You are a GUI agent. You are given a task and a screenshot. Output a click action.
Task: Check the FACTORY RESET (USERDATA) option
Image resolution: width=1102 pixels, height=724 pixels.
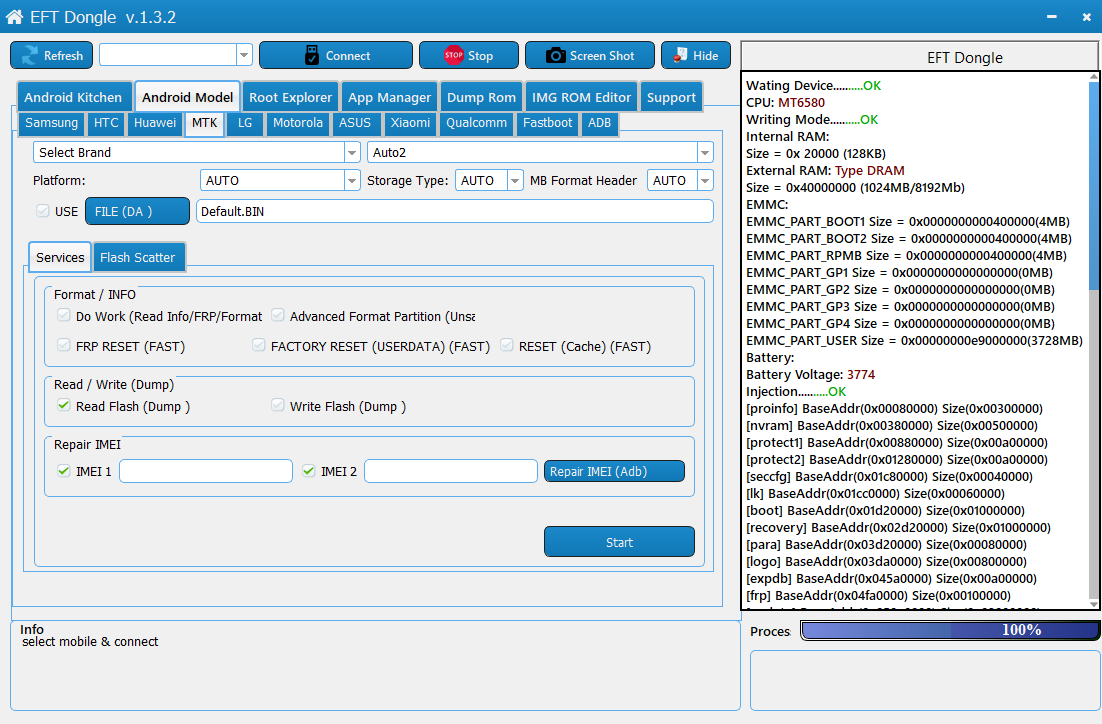(x=258, y=345)
